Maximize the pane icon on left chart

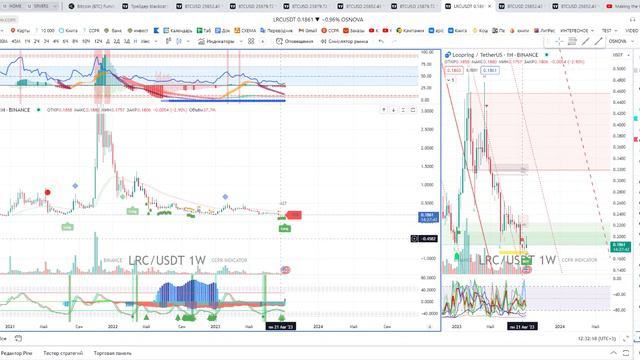[x=413, y=110]
